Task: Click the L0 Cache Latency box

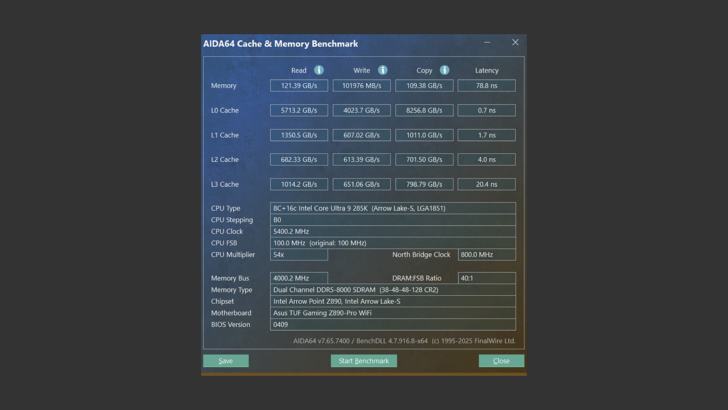Action: [x=486, y=110]
